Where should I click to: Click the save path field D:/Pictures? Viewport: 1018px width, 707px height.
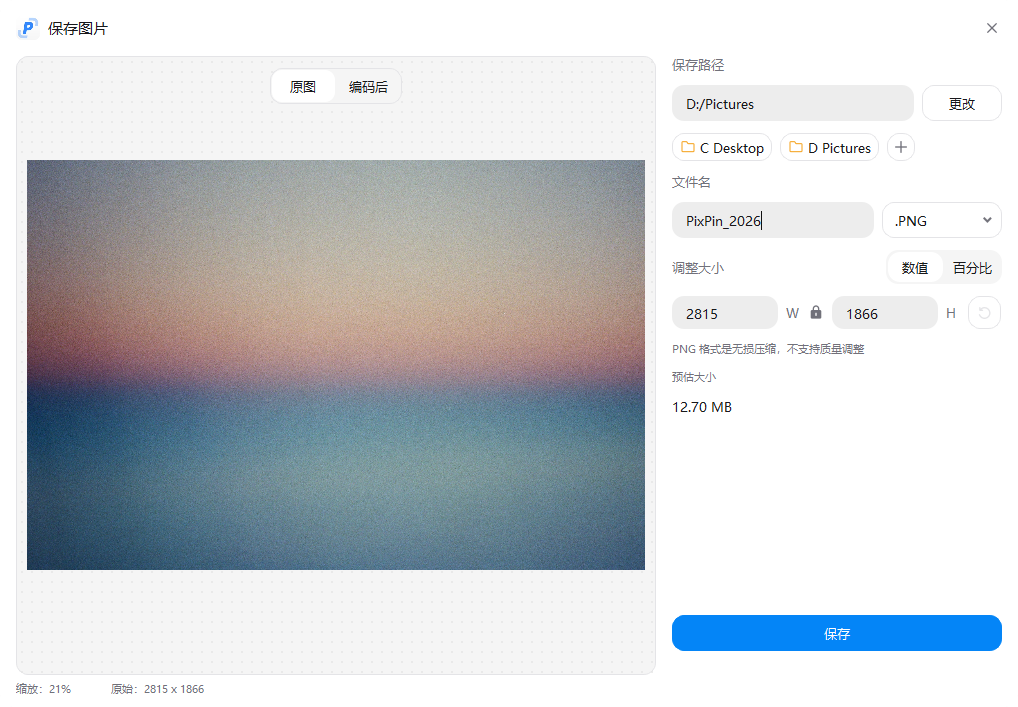(x=792, y=103)
